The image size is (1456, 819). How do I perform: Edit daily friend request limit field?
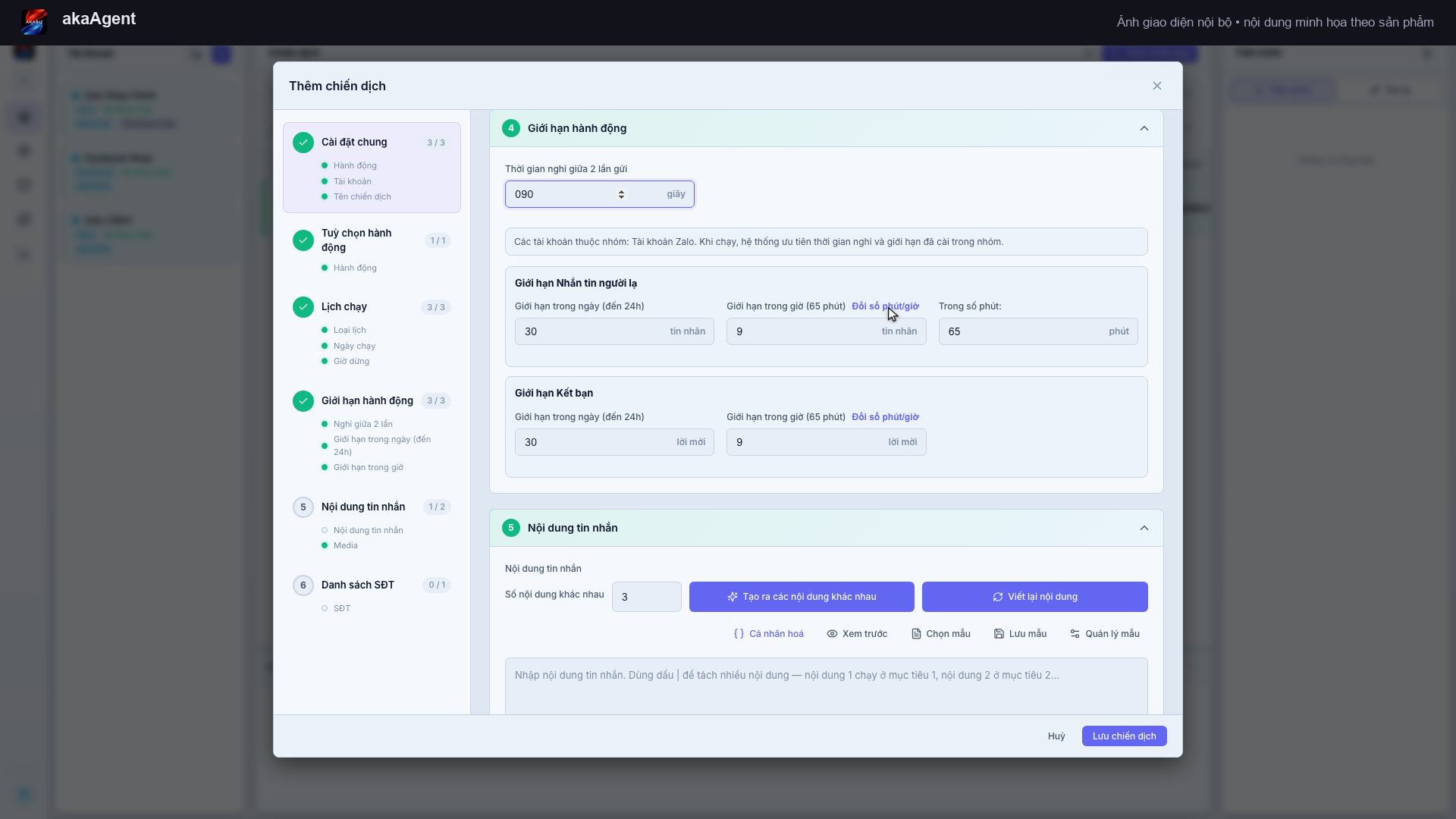614,442
